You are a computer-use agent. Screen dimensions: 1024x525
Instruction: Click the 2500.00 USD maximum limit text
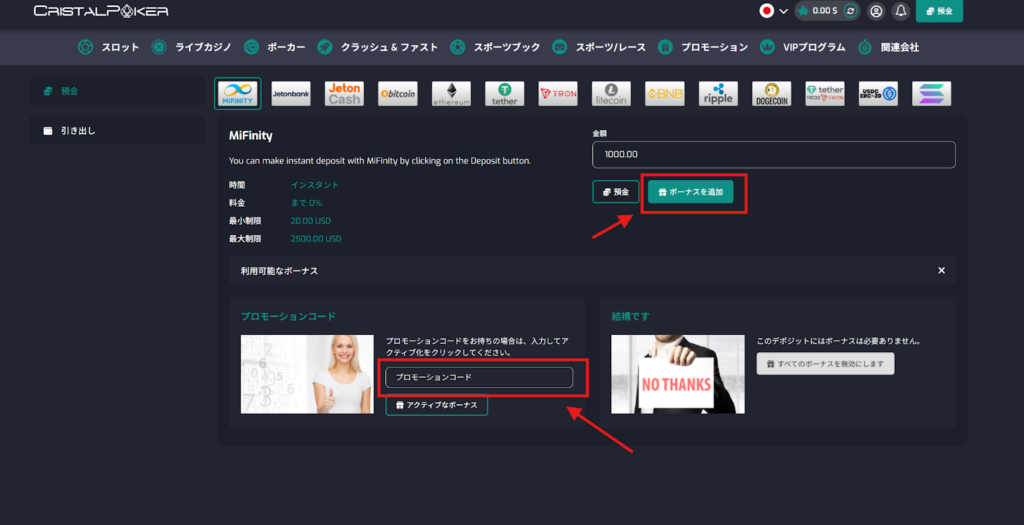(x=316, y=239)
